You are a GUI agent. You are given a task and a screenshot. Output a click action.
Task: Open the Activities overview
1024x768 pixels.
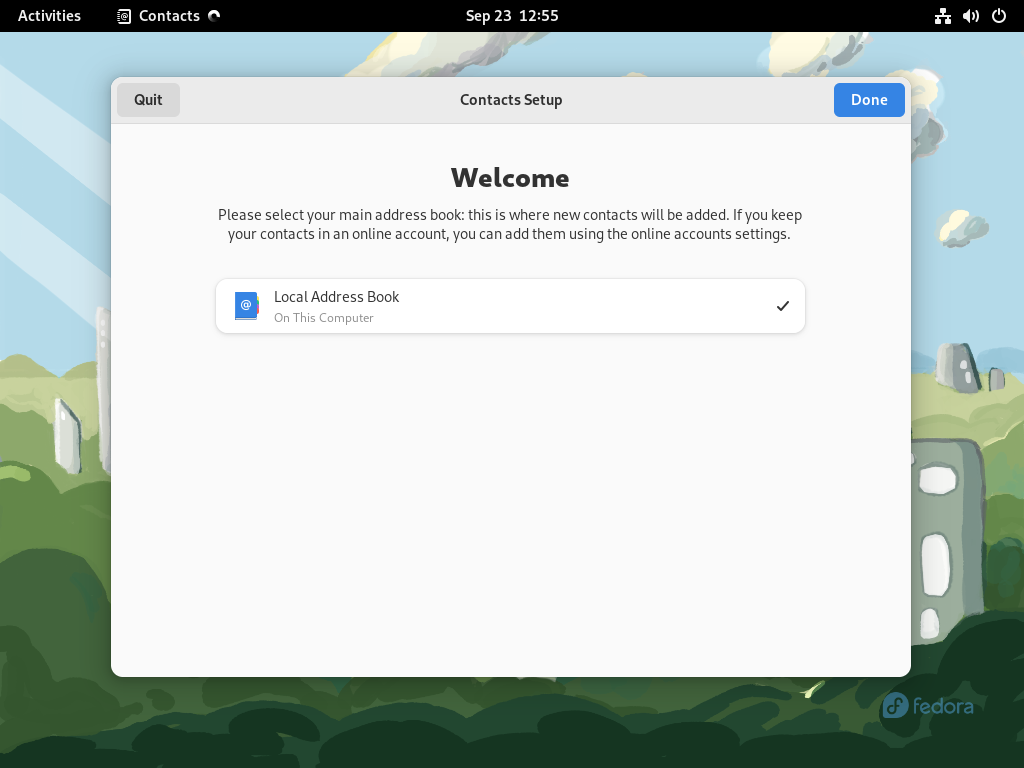pyautogui.click(x=49, y=16)
